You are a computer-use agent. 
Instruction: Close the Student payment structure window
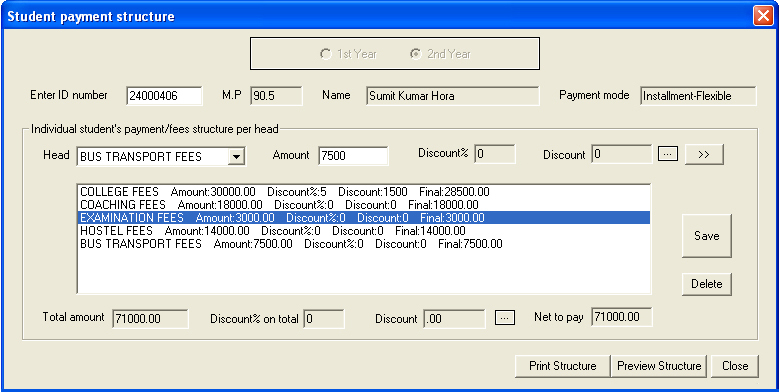point(763,16)
